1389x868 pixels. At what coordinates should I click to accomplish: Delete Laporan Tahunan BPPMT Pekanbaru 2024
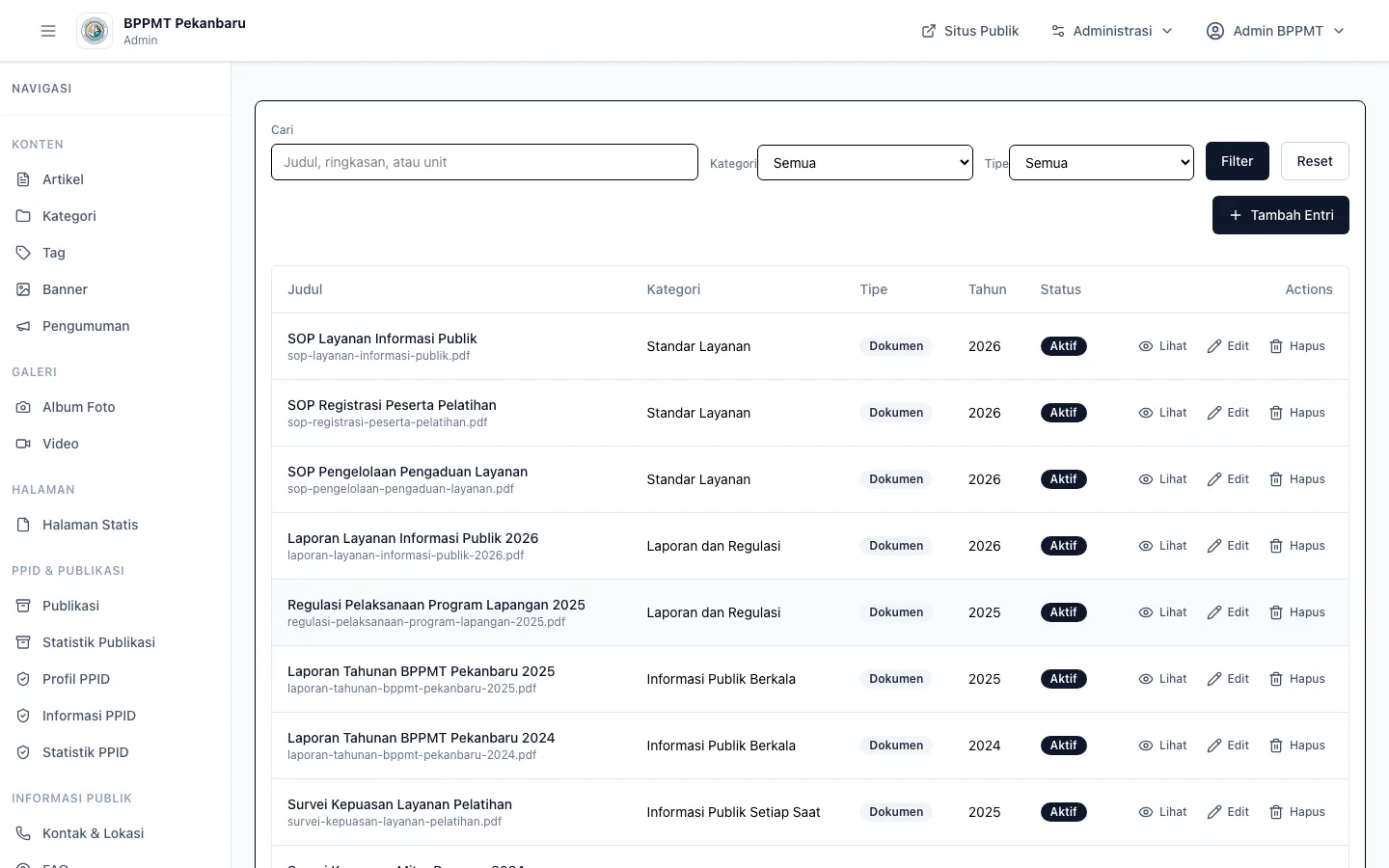(x=1297, y=746)
